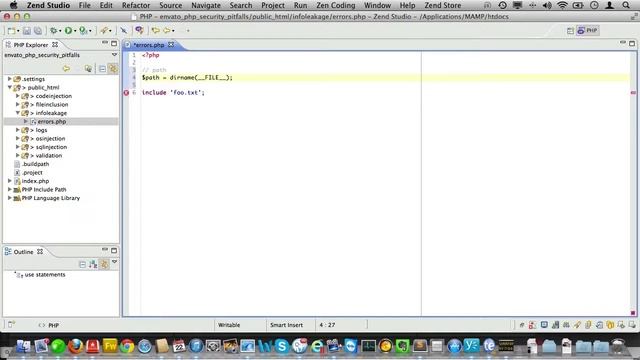This screenshot has width=640, height=360.
Task: Collapse the public_html folder
Action: [9, 87]
